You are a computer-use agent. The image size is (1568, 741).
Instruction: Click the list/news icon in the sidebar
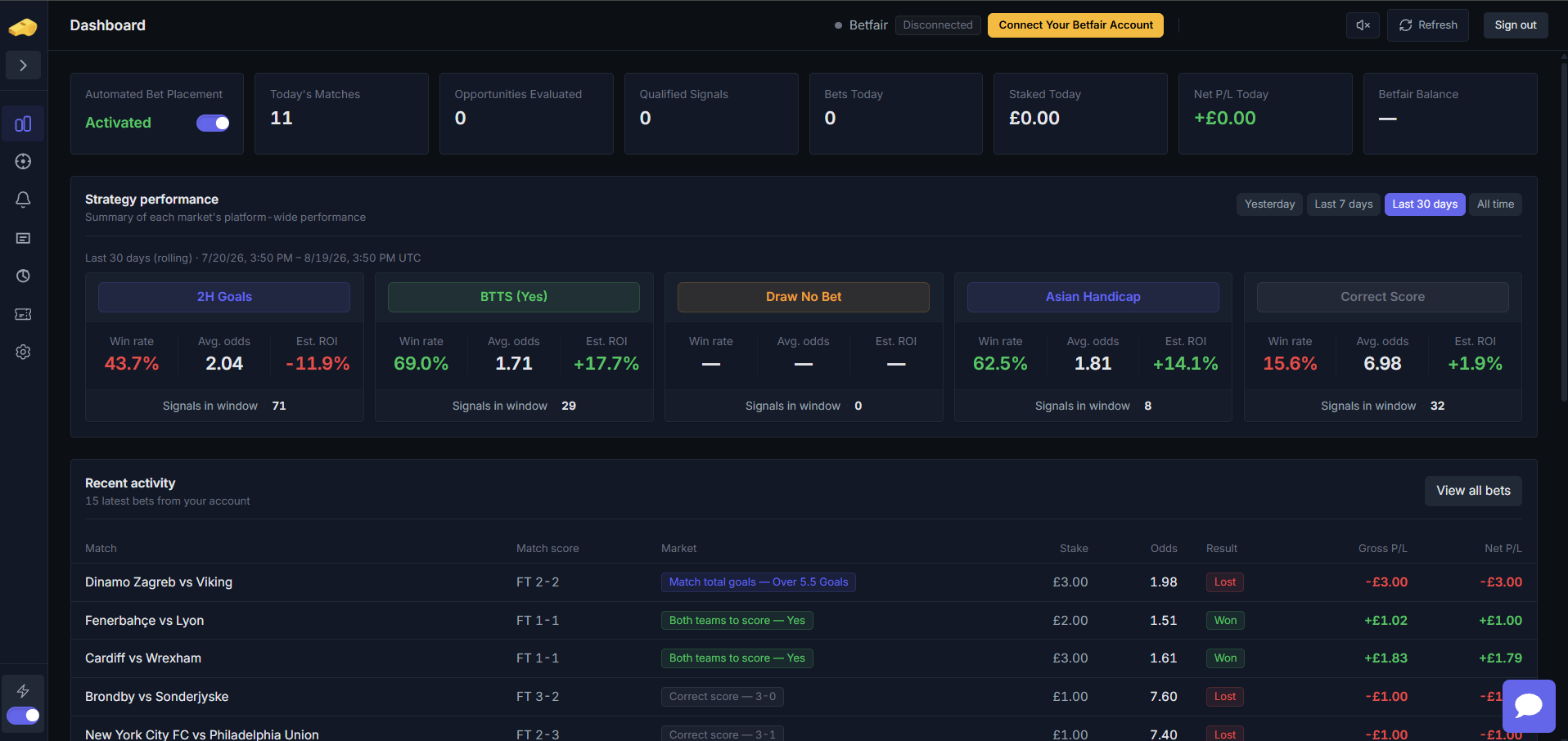(x=23, y=238)
